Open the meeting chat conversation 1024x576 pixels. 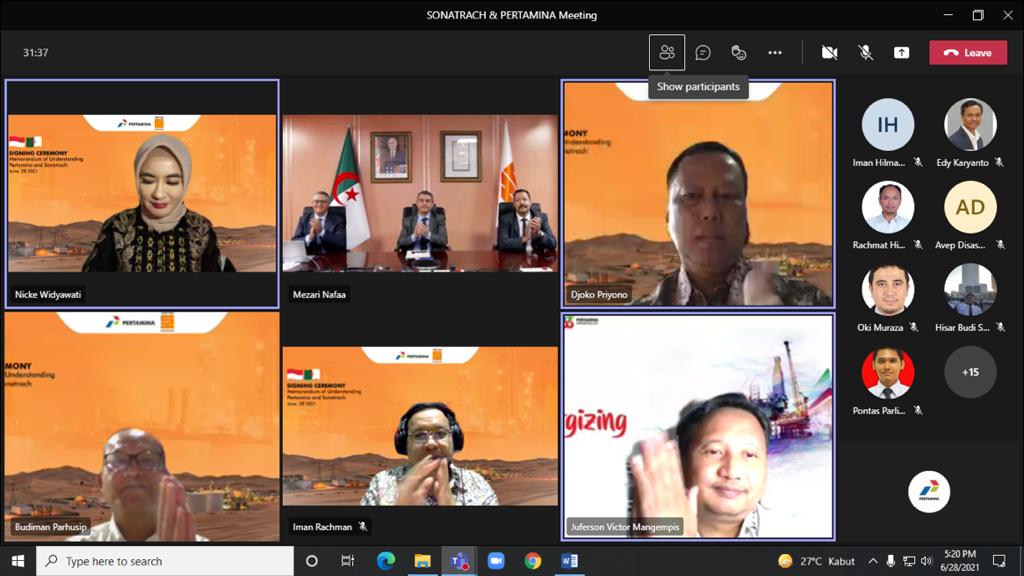[x=703, y=52]
